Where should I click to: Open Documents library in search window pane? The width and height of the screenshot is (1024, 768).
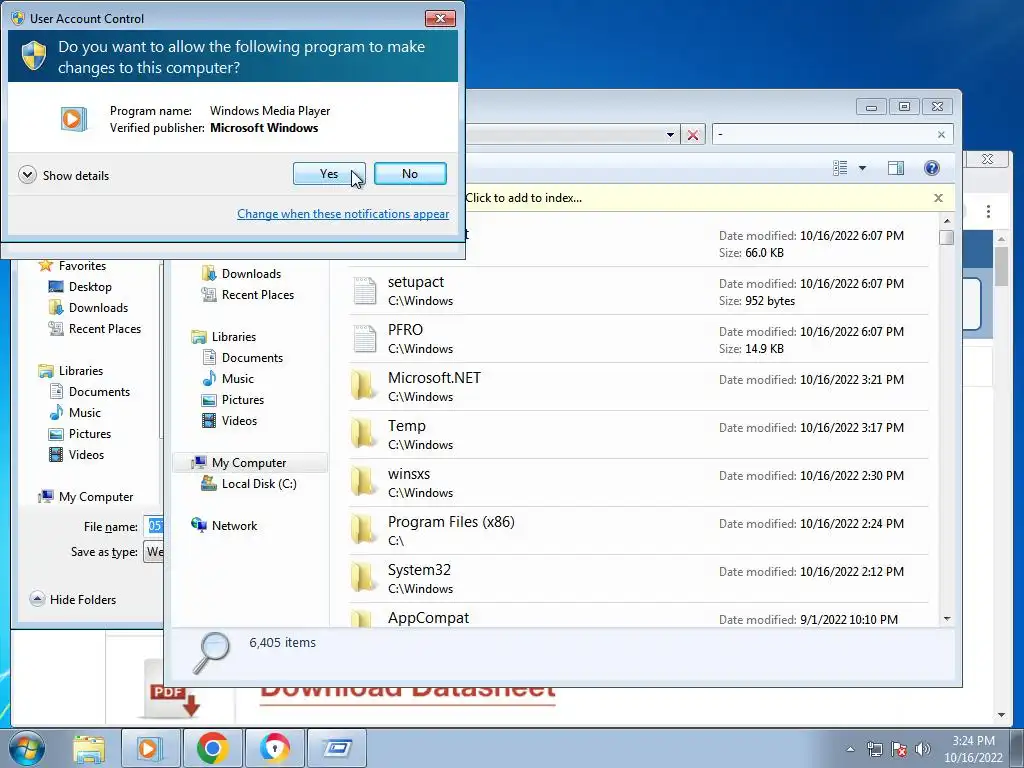point(243,358)
